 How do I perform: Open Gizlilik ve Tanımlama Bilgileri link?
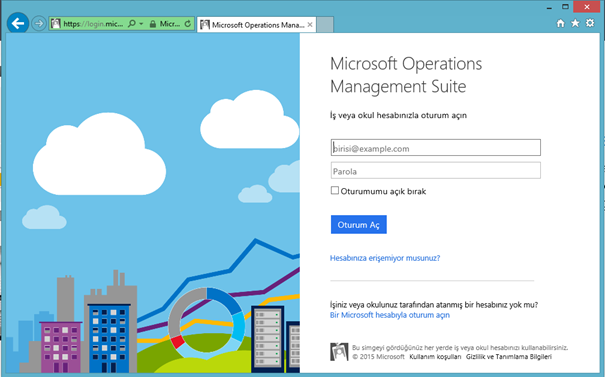509,357
